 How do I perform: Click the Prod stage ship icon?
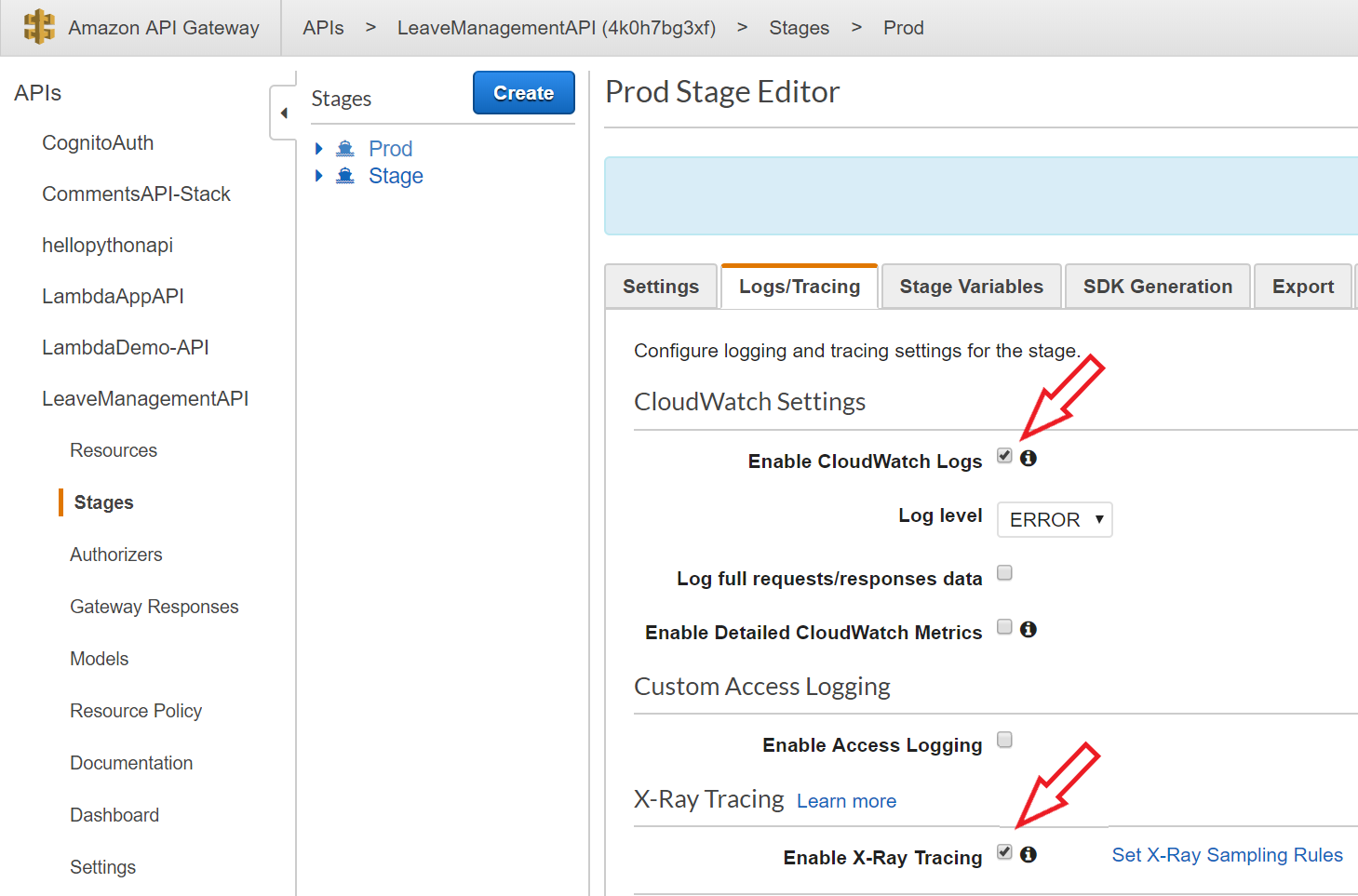(x=345, y=149)
